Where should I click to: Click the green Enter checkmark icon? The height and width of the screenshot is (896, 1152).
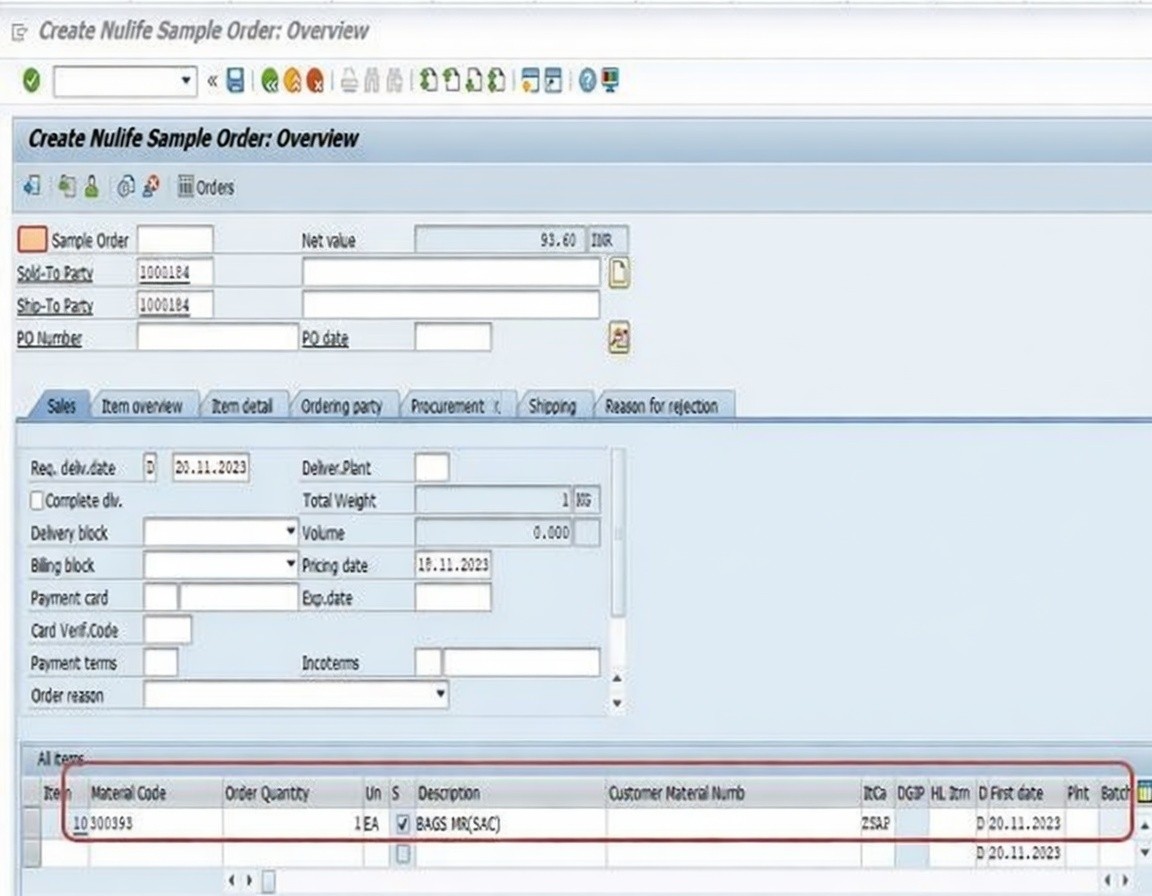(31, 81)
